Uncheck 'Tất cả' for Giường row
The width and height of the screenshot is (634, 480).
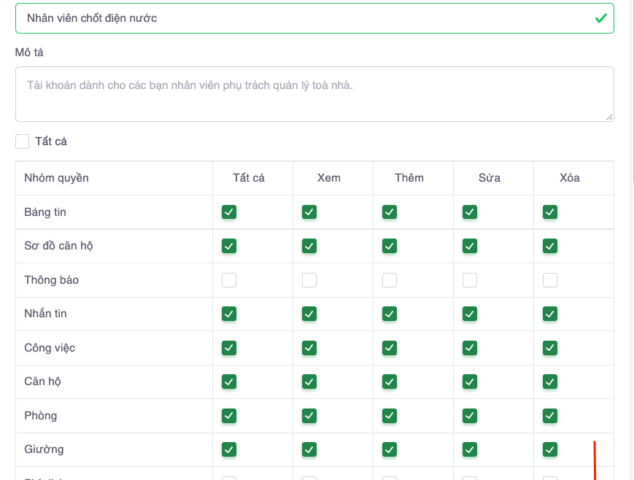click(x=229, y=449)
